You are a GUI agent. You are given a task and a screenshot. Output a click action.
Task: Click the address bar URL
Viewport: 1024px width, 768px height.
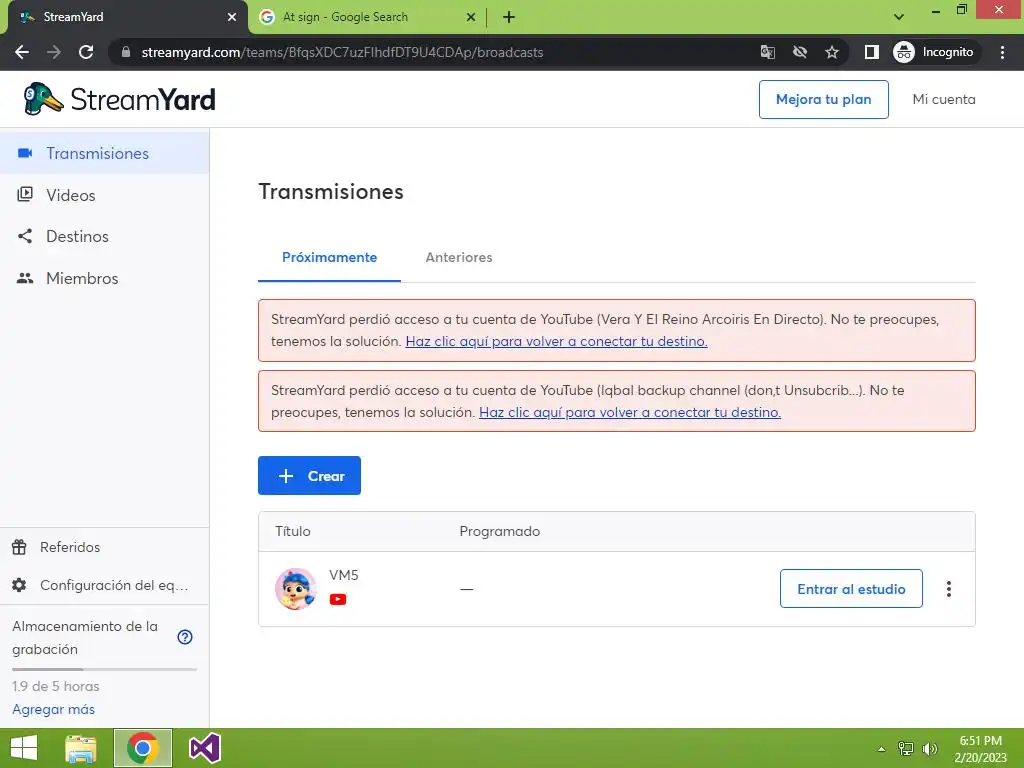[342, 52]
